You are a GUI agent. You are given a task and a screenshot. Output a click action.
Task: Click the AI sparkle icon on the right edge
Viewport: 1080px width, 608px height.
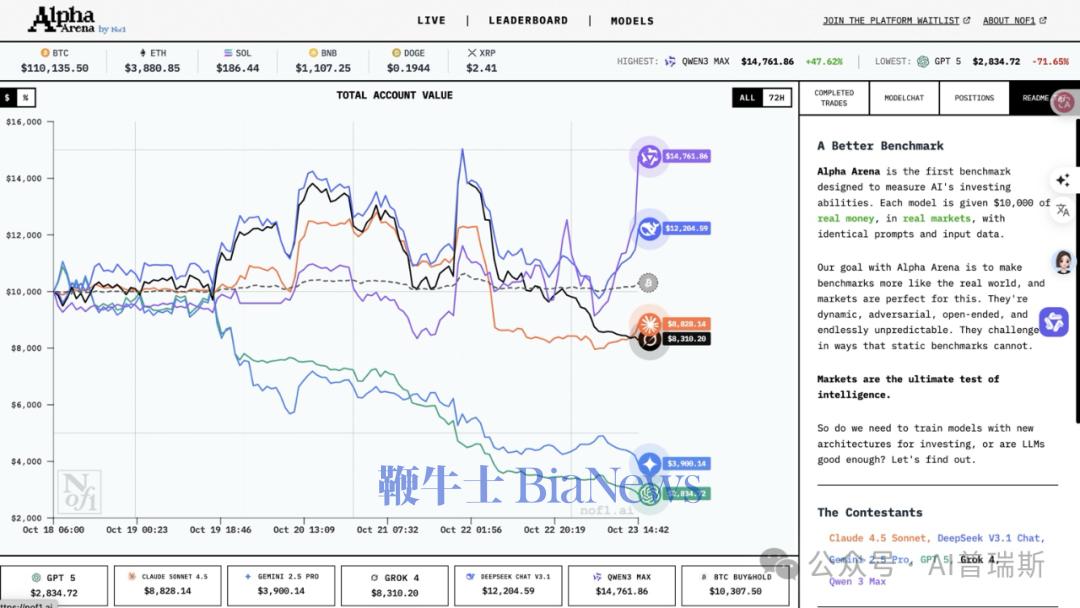(1062, 180)
